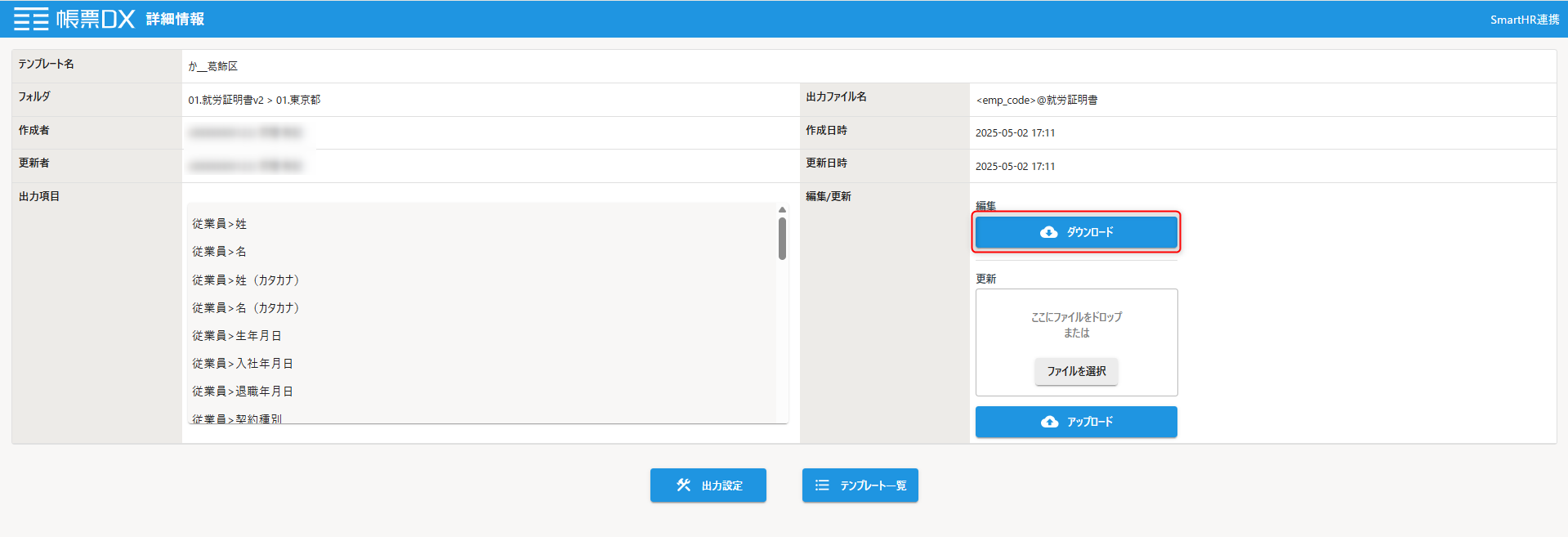
Task: Click the 出力項目 list scrollbar thumb
Action: [x=782, y=239]
